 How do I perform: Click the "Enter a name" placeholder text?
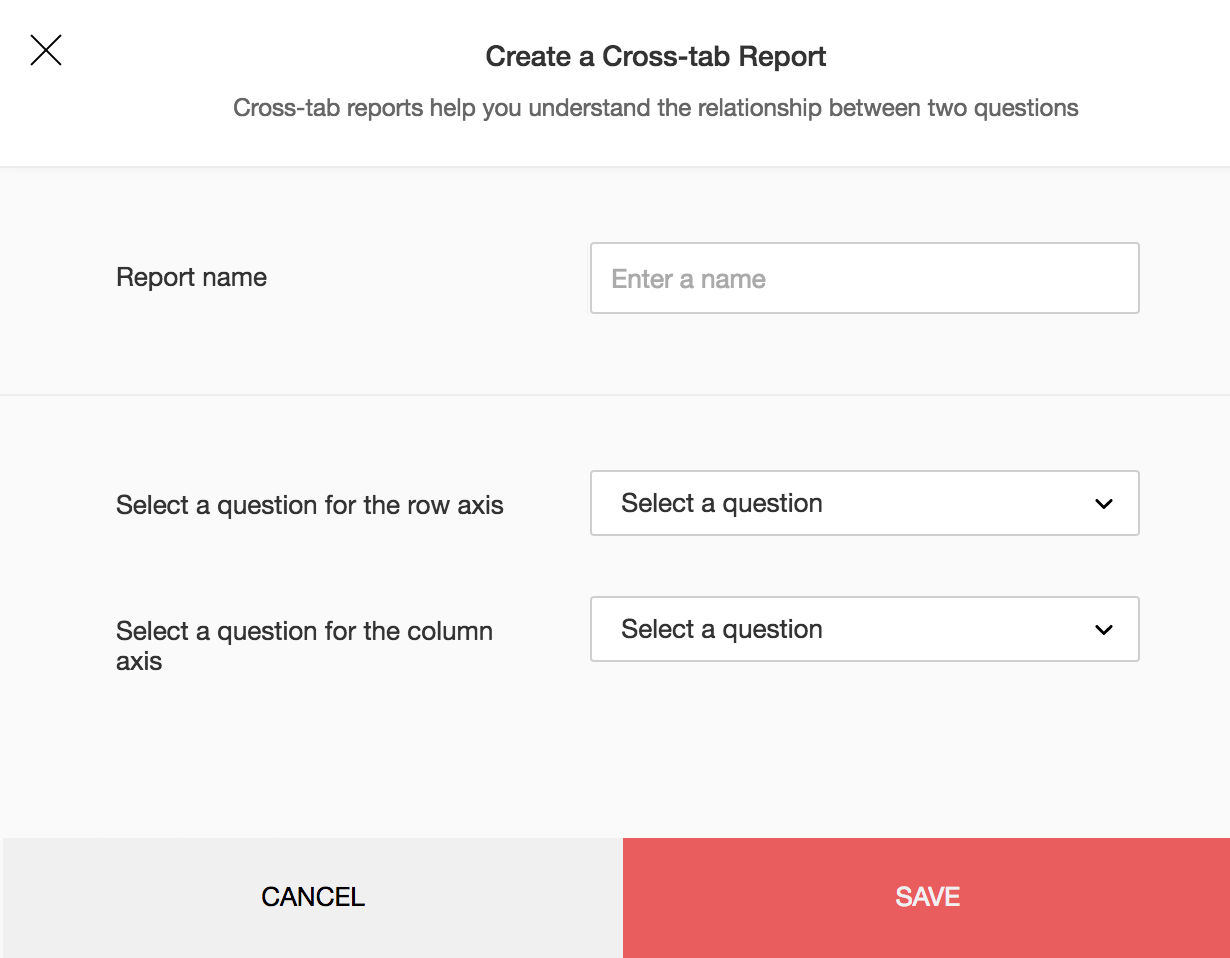click(x=688, y=279)
